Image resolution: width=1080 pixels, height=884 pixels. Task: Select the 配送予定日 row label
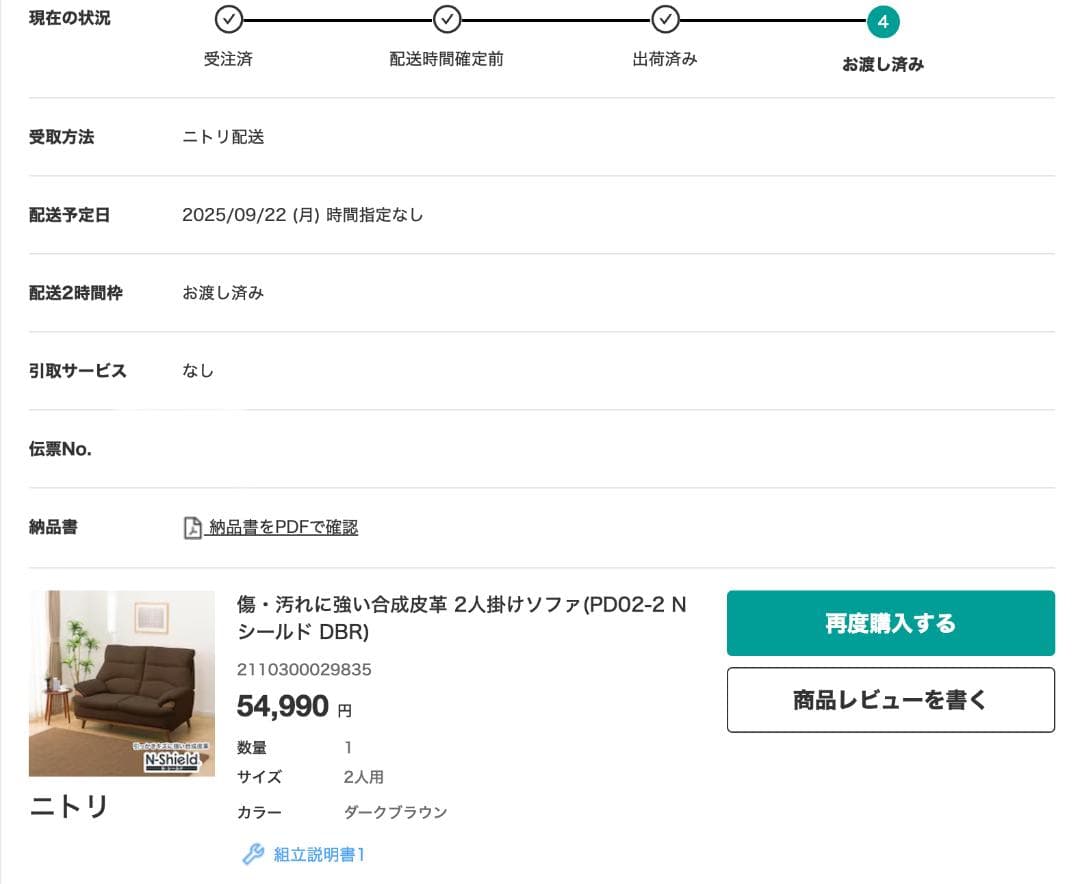[69, 215]
